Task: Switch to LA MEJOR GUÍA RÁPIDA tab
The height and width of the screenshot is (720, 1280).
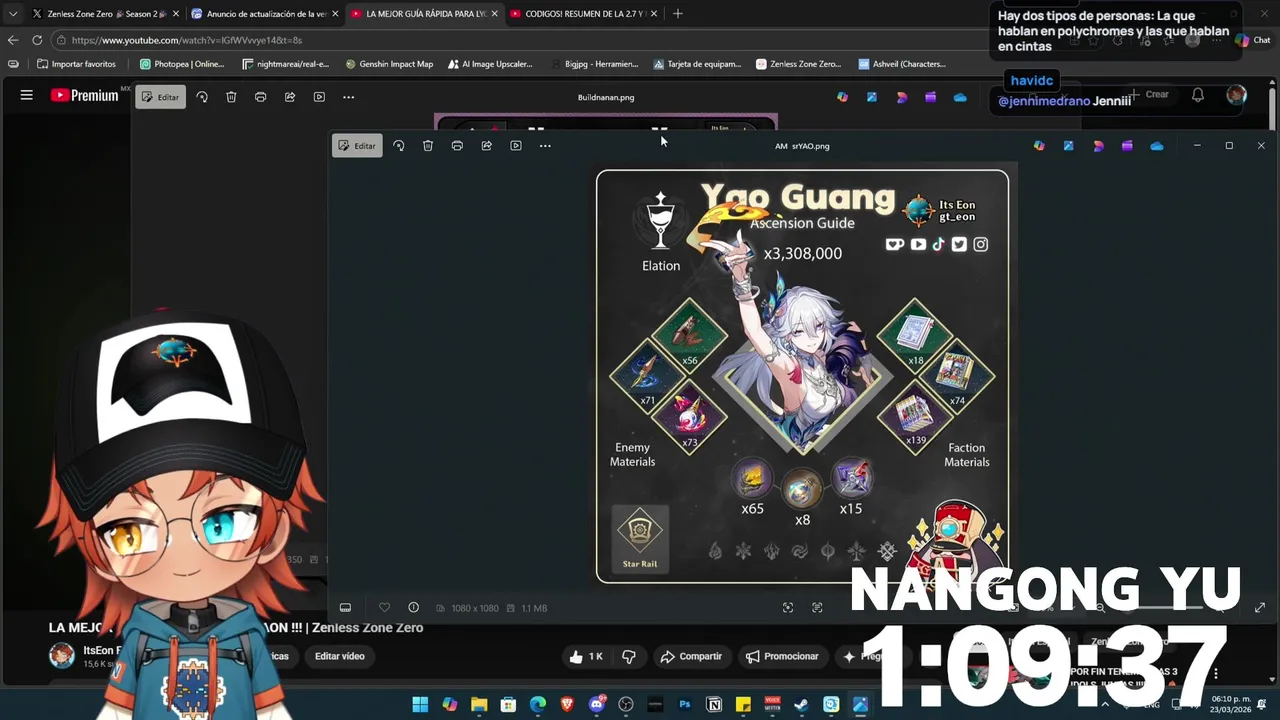Action: 425,14
